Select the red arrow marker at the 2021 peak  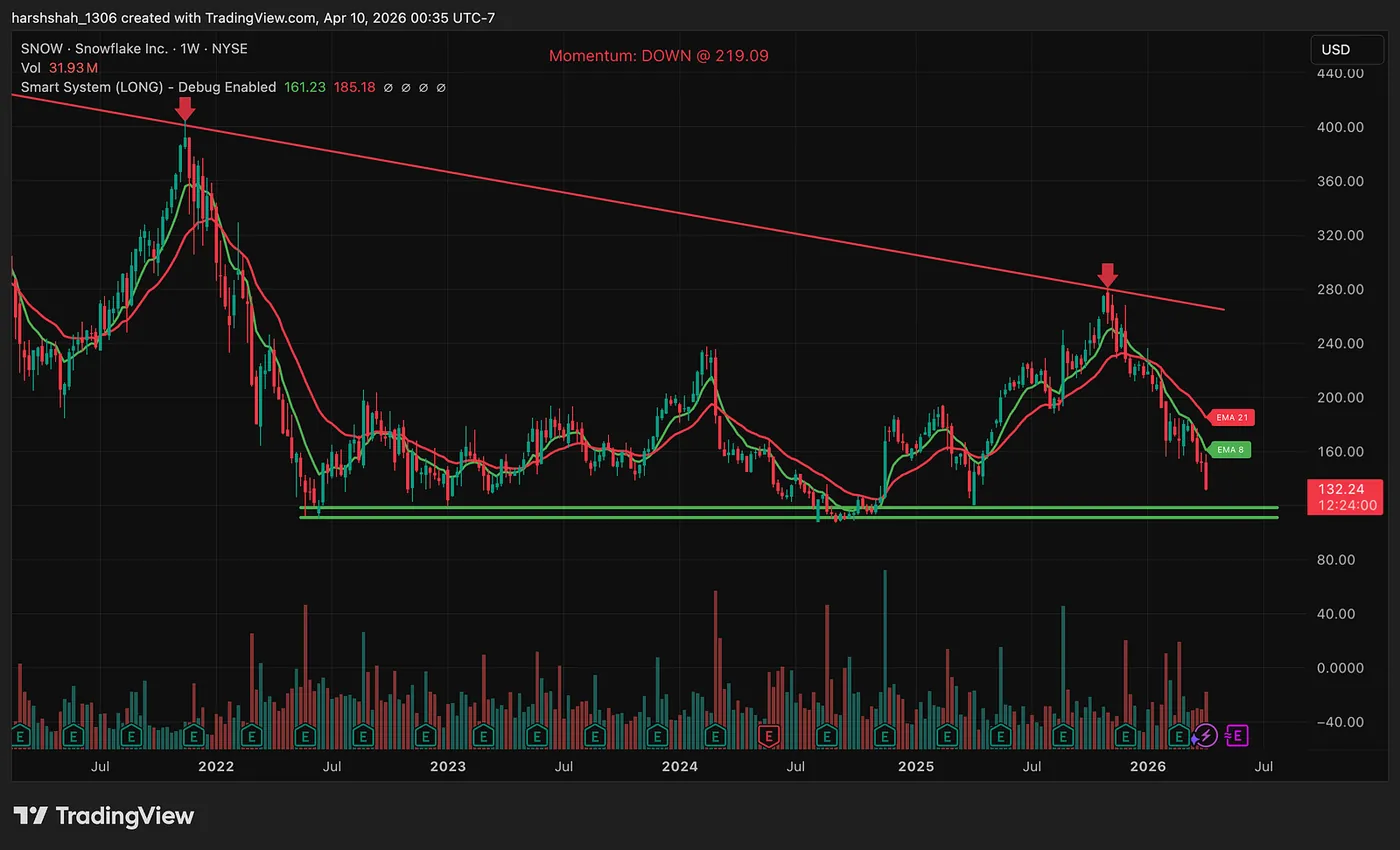point(184,108)
